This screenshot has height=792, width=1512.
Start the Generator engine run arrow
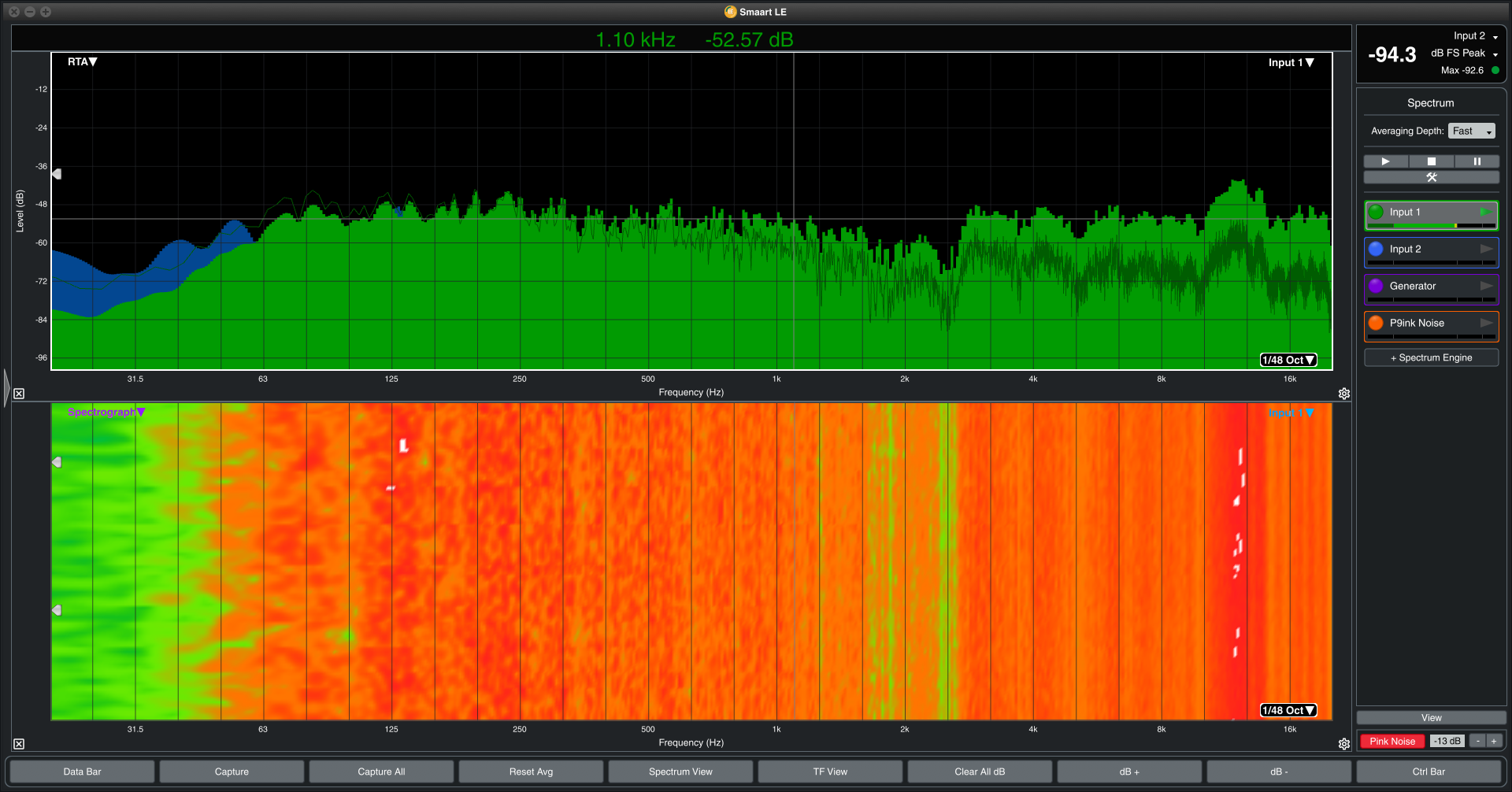click(1487, 286)
